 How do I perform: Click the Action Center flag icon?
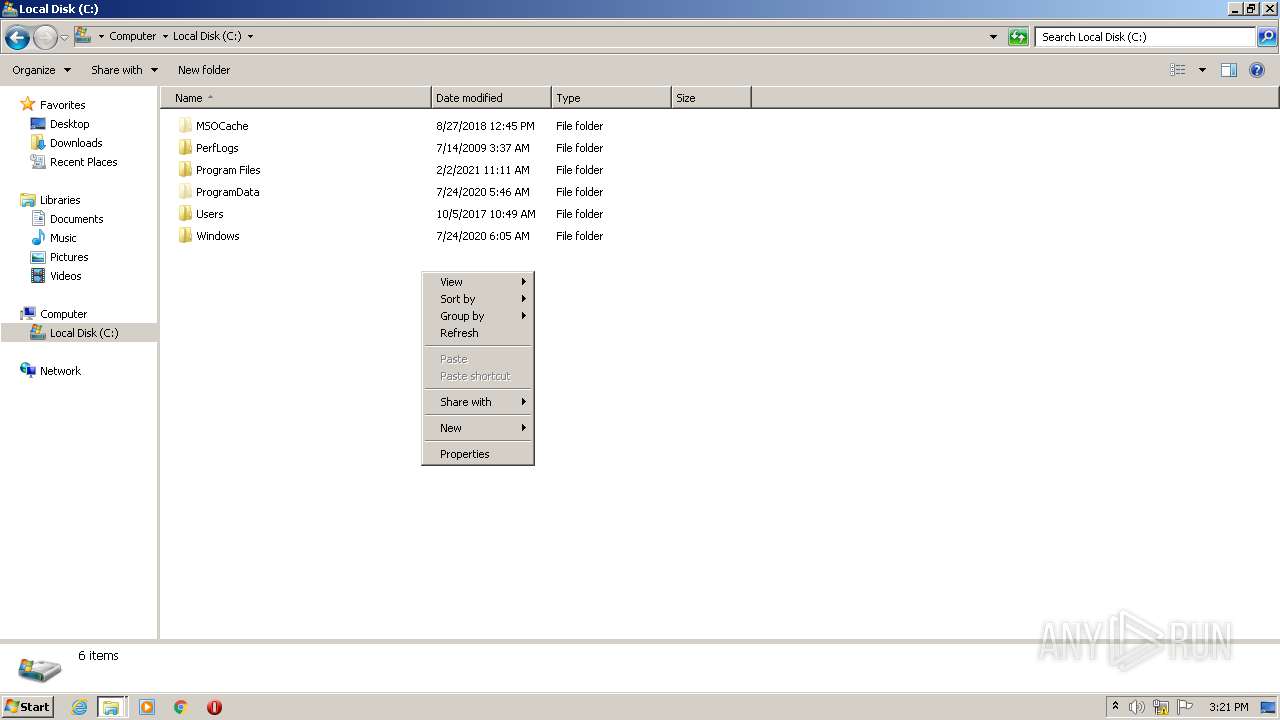tap(1185, 707)
